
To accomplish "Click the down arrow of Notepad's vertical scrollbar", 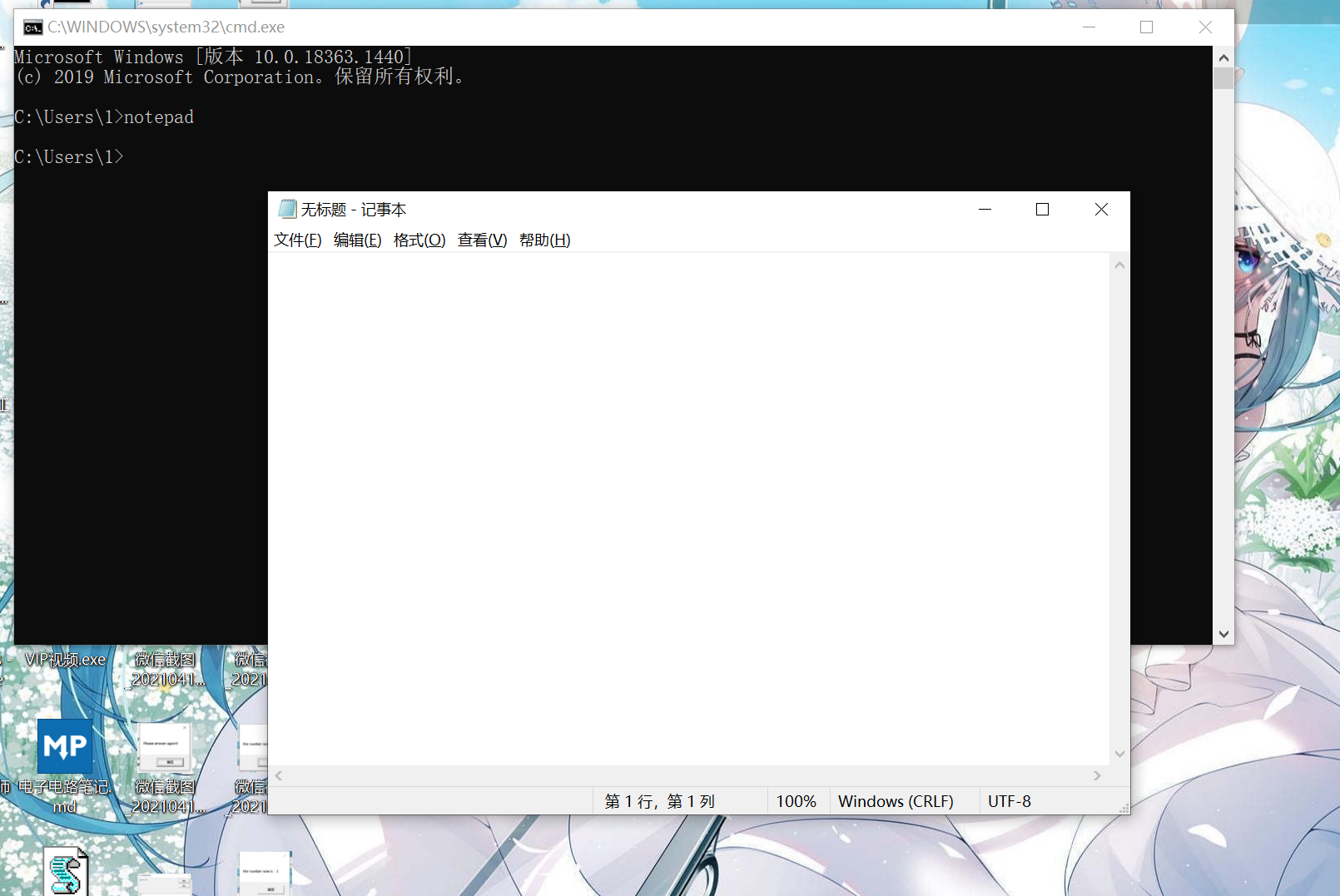I will click(x=1119, y=753).
